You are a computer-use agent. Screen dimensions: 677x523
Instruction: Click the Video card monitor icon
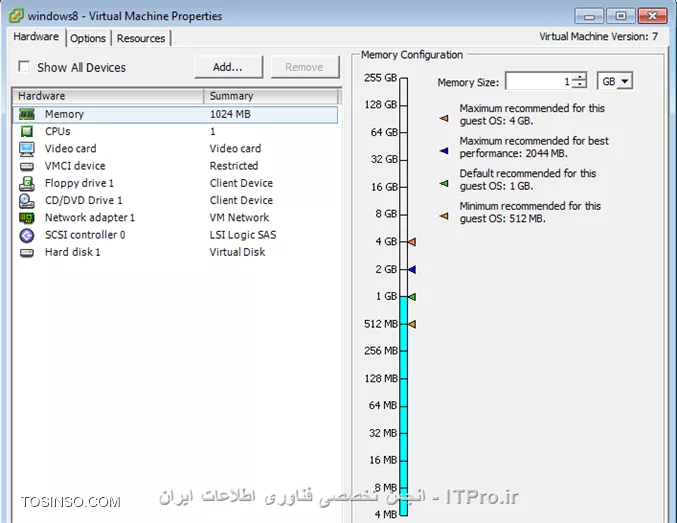tap(27, 149)
